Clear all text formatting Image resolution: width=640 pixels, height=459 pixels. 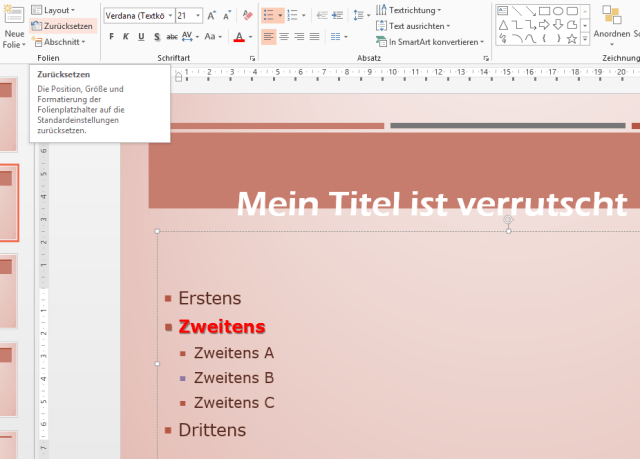(247, 16)
